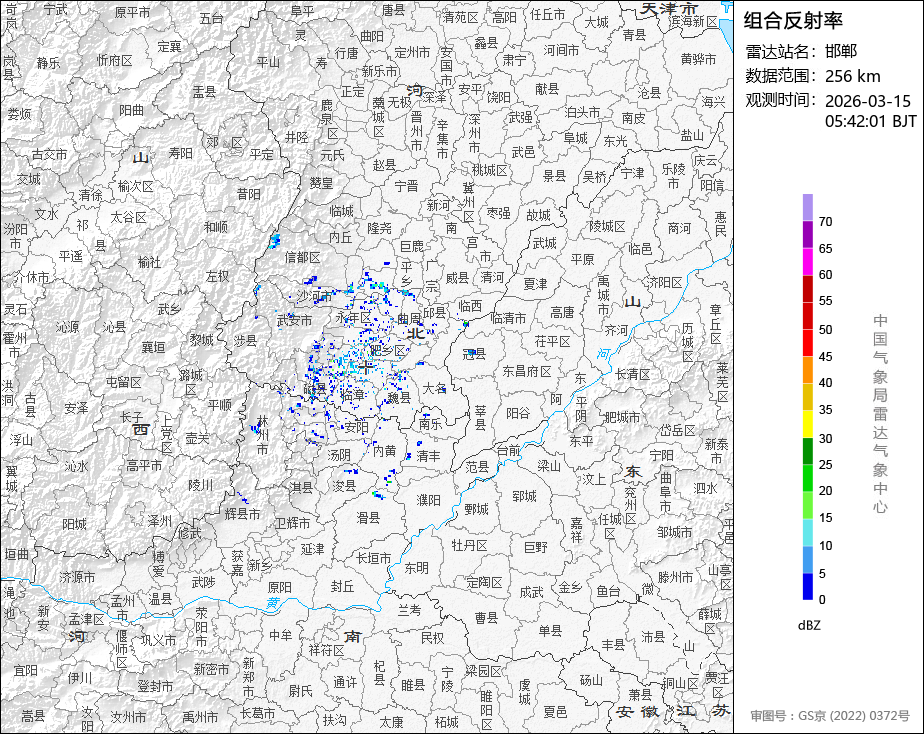924x734 pixels.
Task: Select the 濮阳 city label on map
Action: coord(428,500)
